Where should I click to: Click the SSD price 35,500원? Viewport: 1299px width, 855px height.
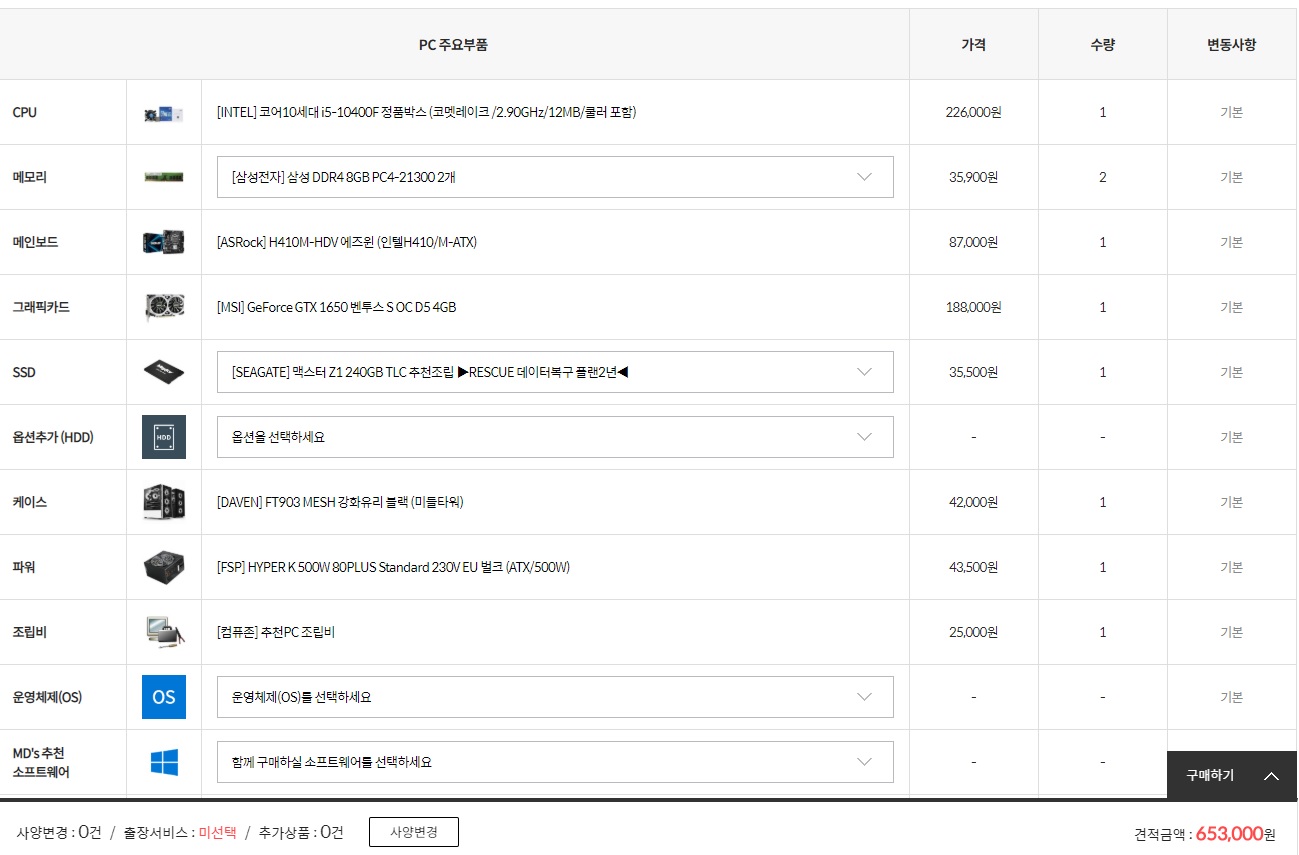pos(973,372)
